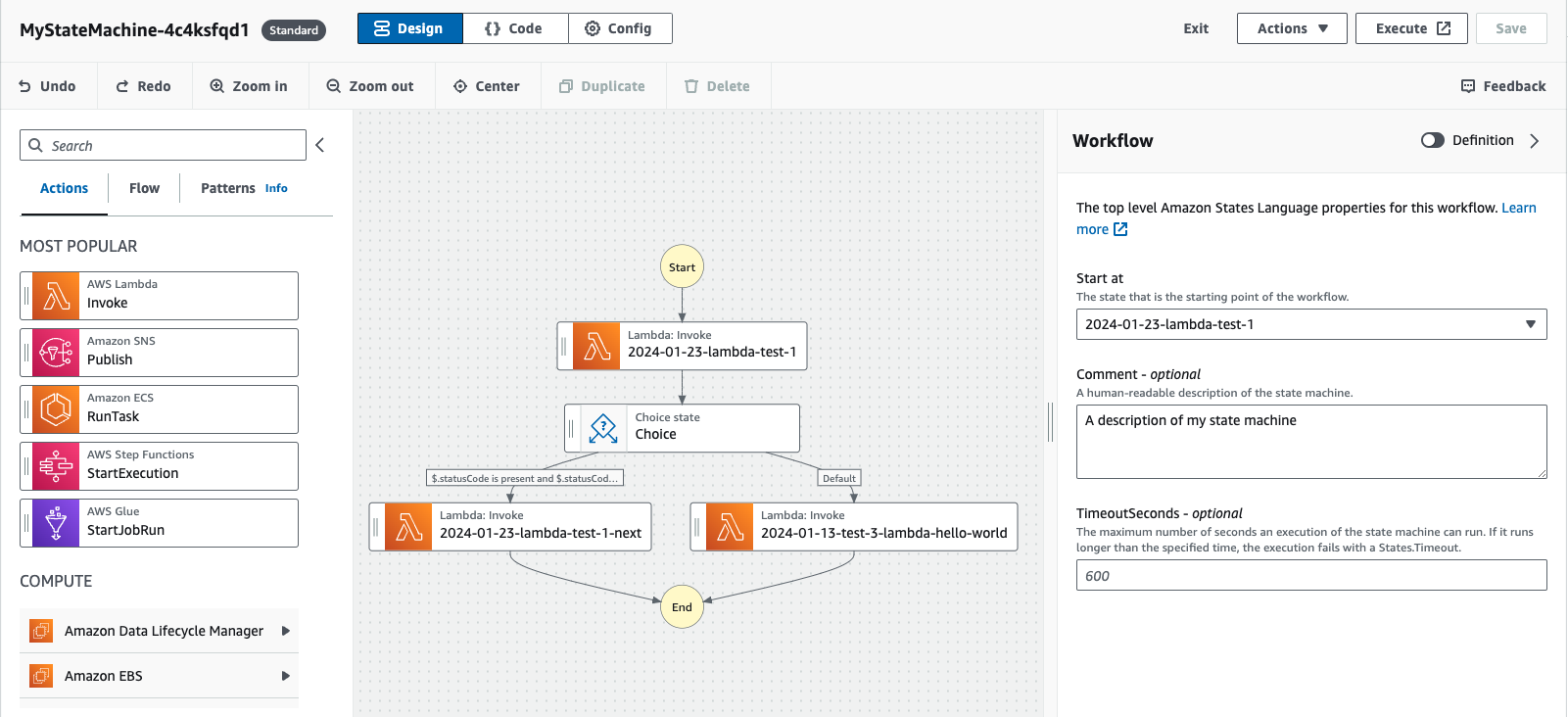
Task: Click the MyStateMachine-4c4ksfqd1 title
Action: 134,29
